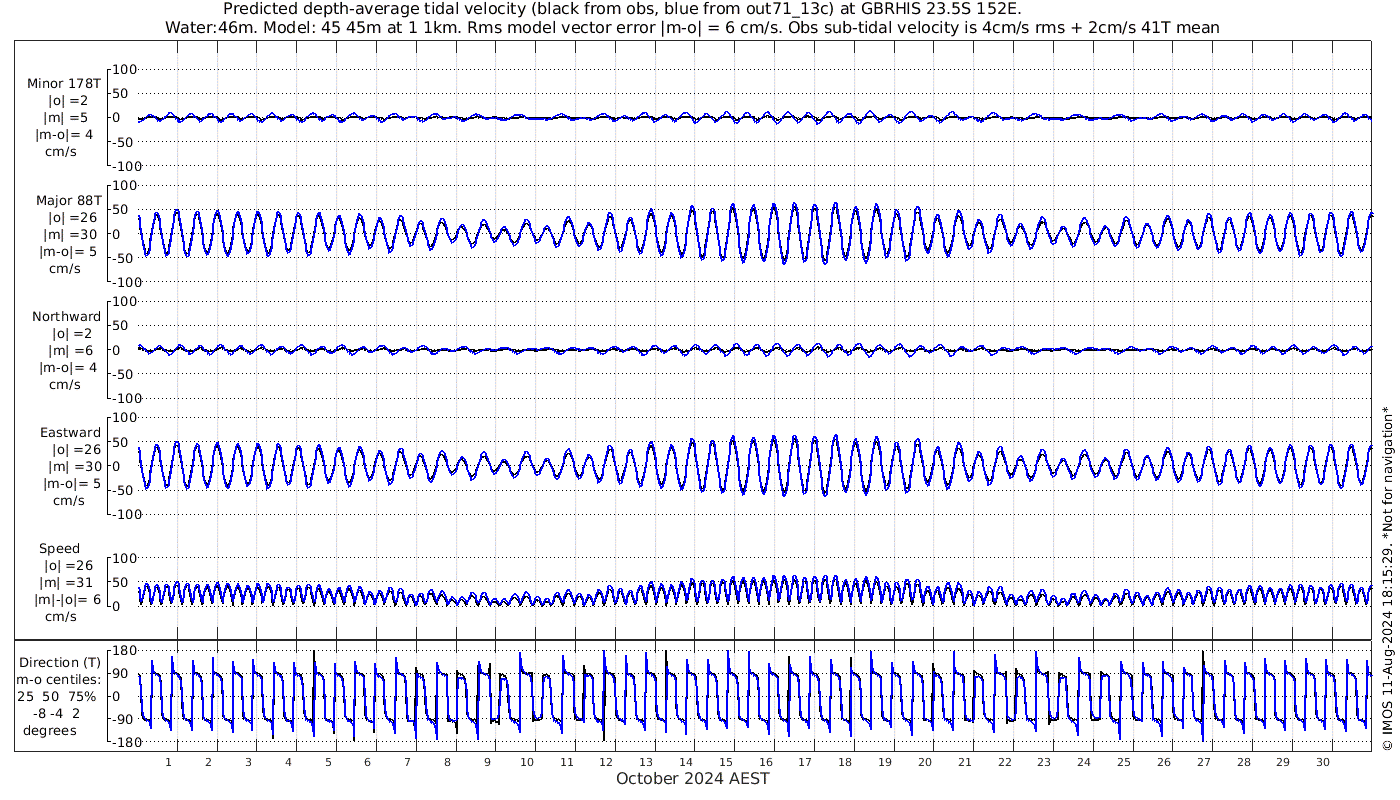Click day tick '5' on the date axis
This screenshot has height=800, width=1400.
click(328, 762)
